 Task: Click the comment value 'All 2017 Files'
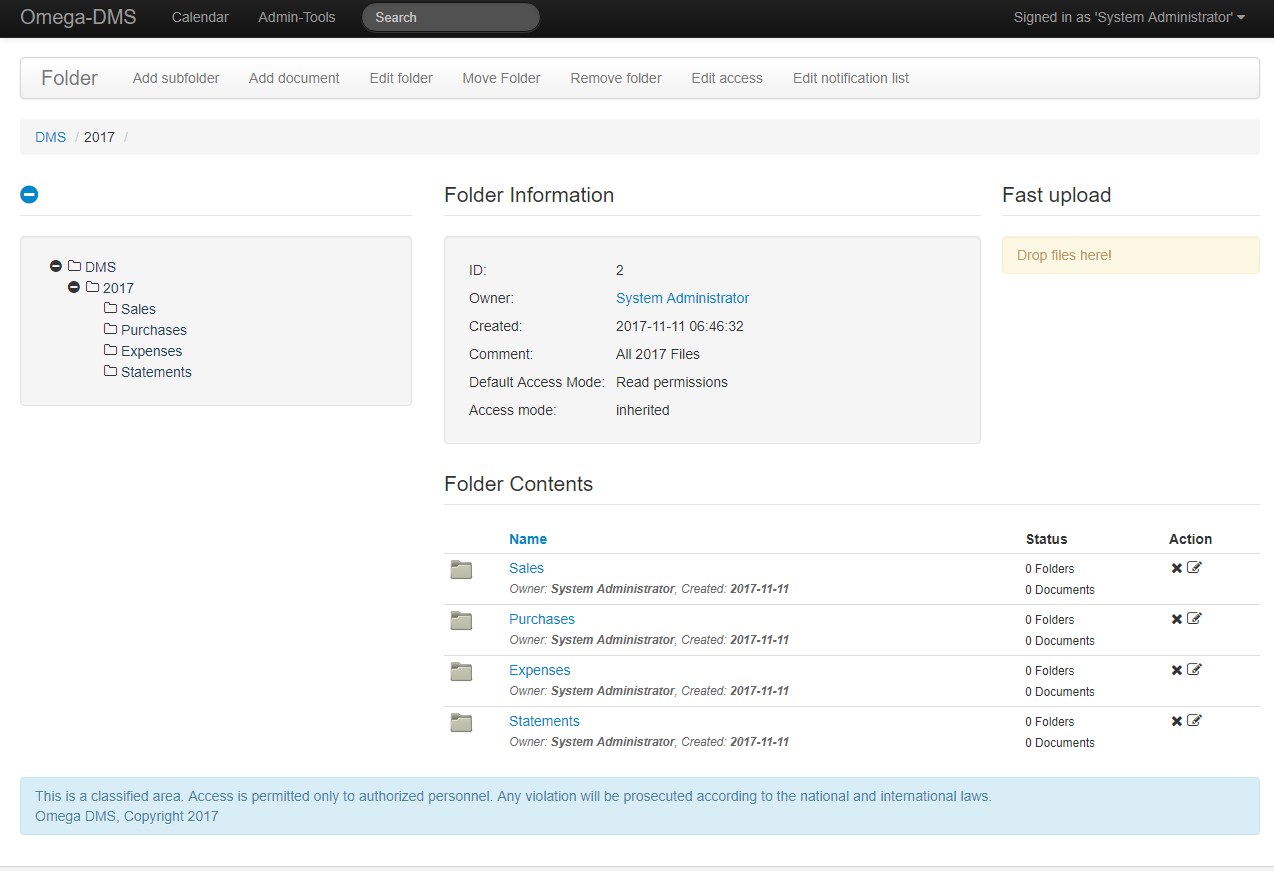[658, 354]
